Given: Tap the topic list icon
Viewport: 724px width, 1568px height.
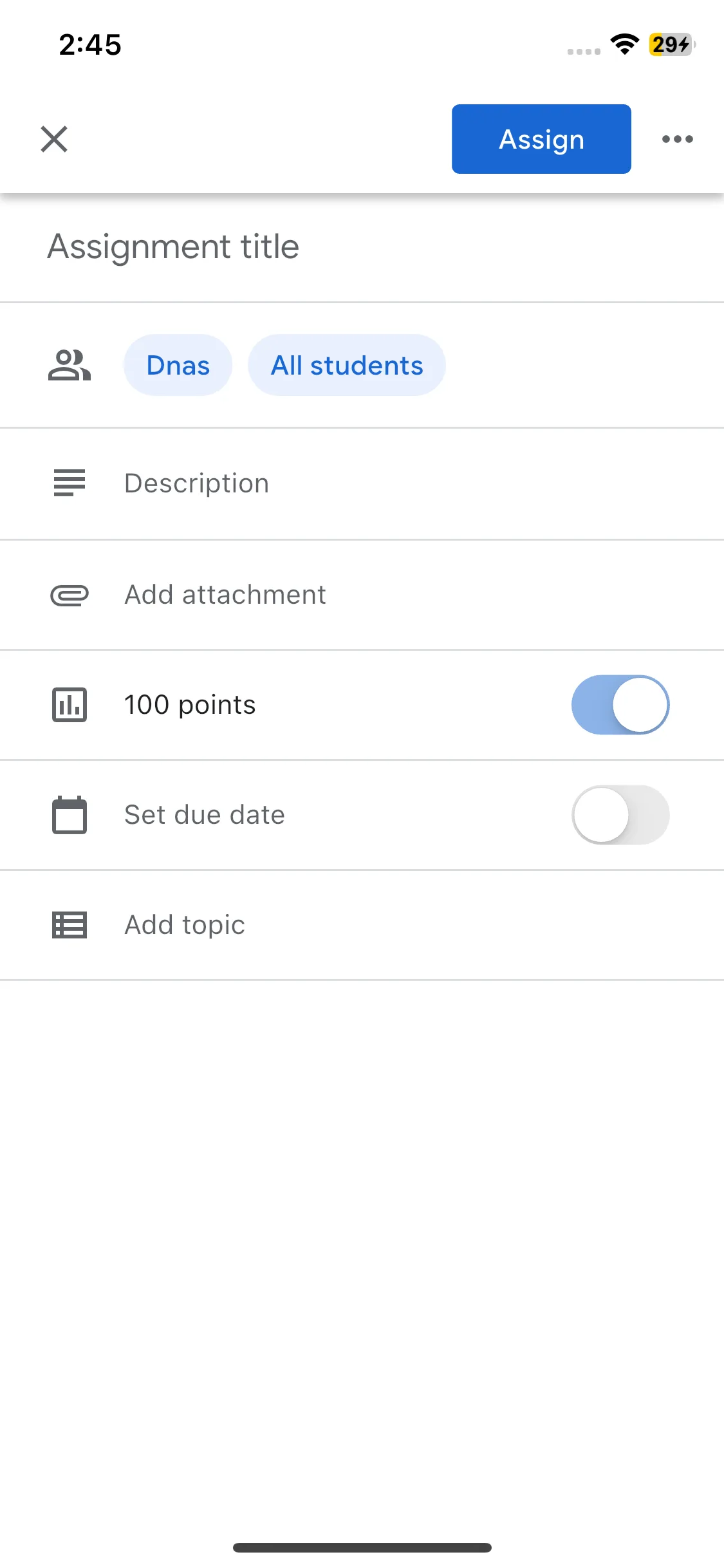Looking at the screenshot, I should (70, 925).
